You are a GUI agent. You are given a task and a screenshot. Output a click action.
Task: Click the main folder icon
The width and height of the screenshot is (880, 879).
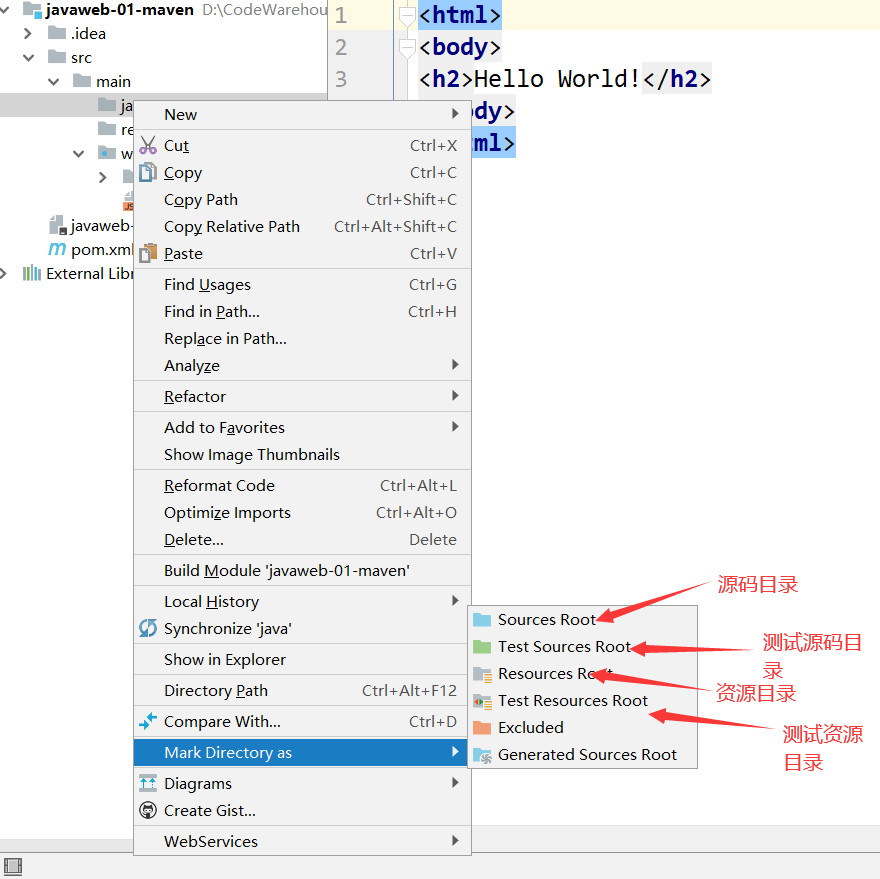tap(82, 81)
